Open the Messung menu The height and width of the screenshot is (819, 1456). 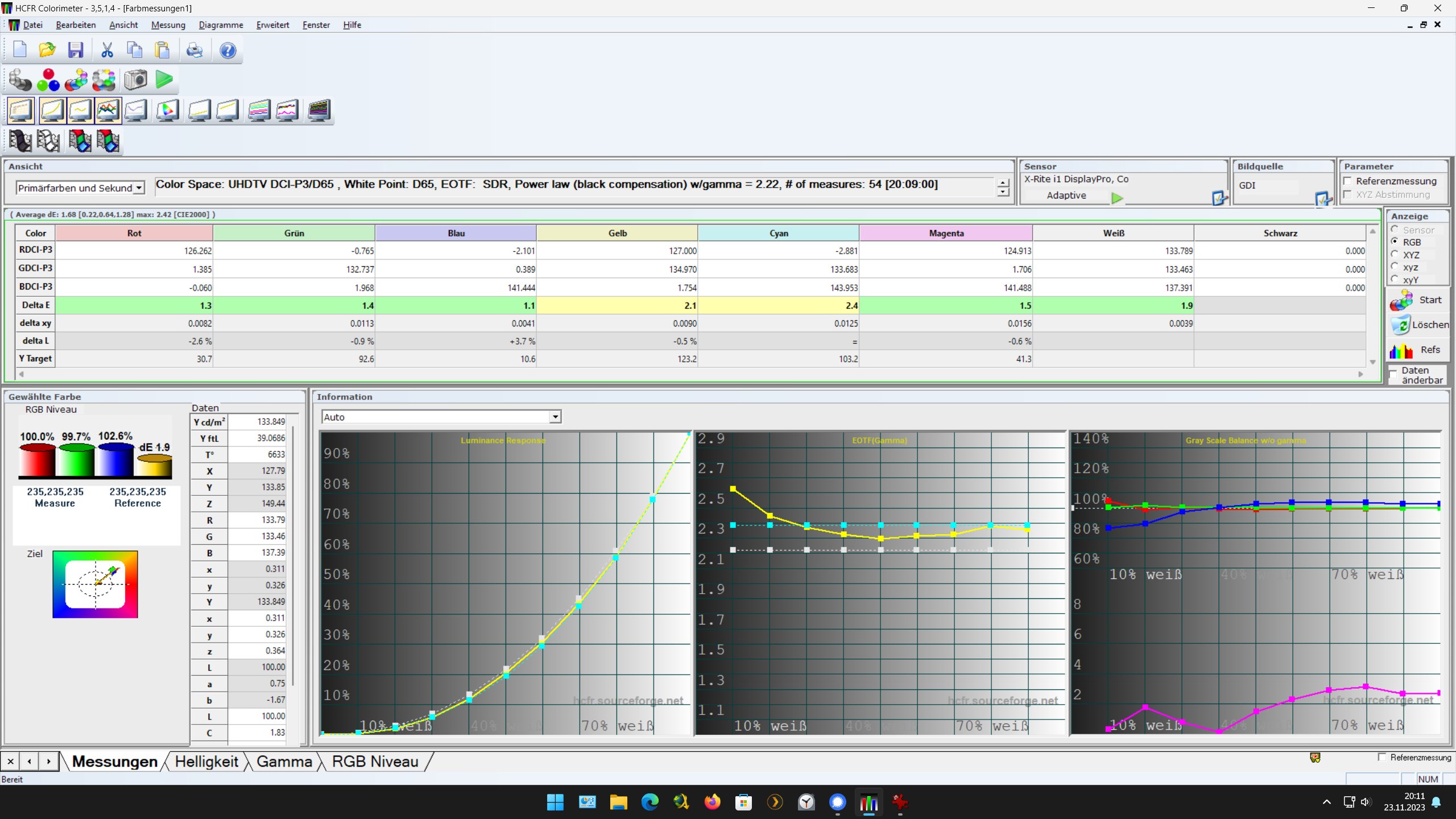point(168,25)
